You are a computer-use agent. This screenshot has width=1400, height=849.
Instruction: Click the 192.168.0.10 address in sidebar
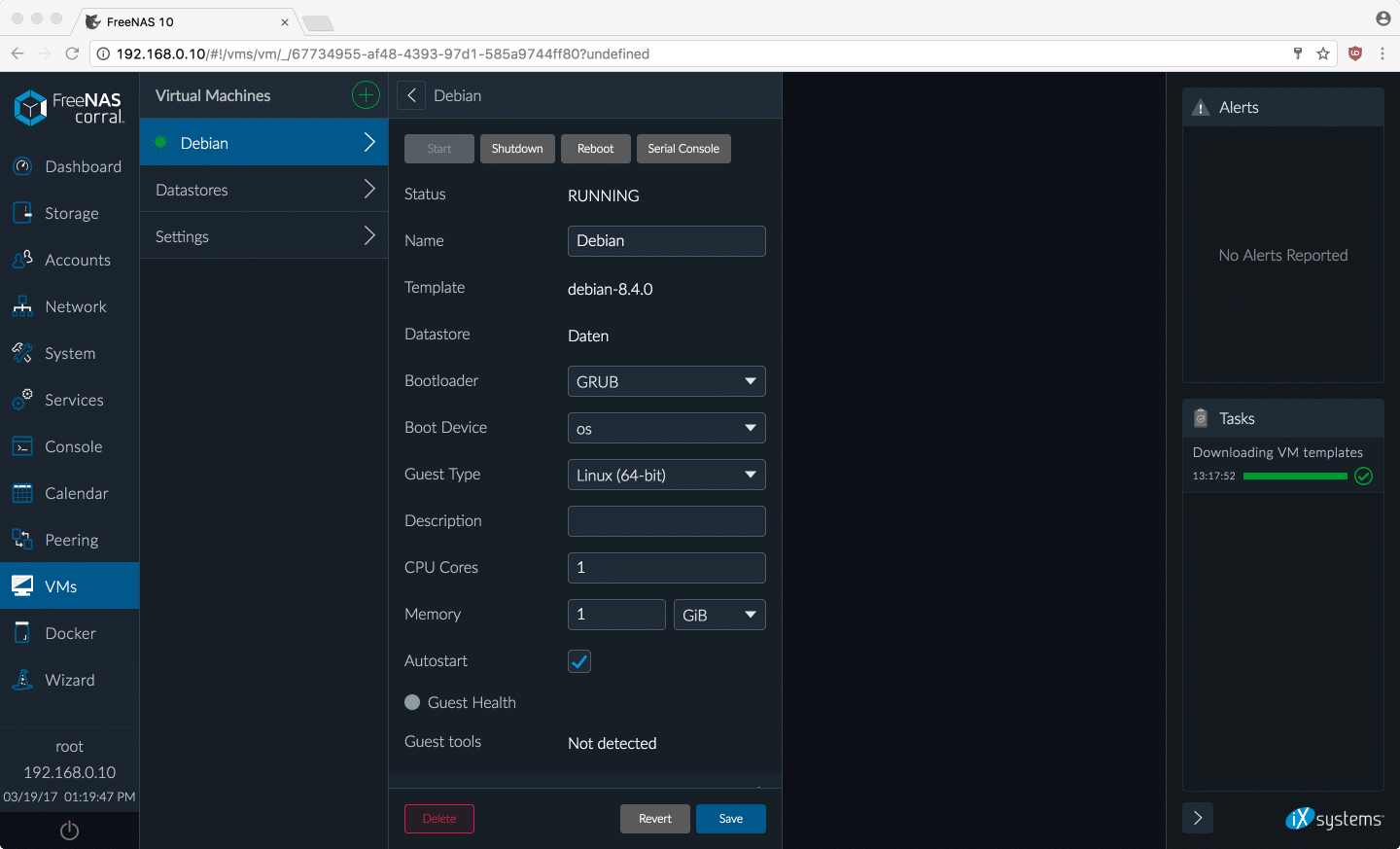click(69, 772)
